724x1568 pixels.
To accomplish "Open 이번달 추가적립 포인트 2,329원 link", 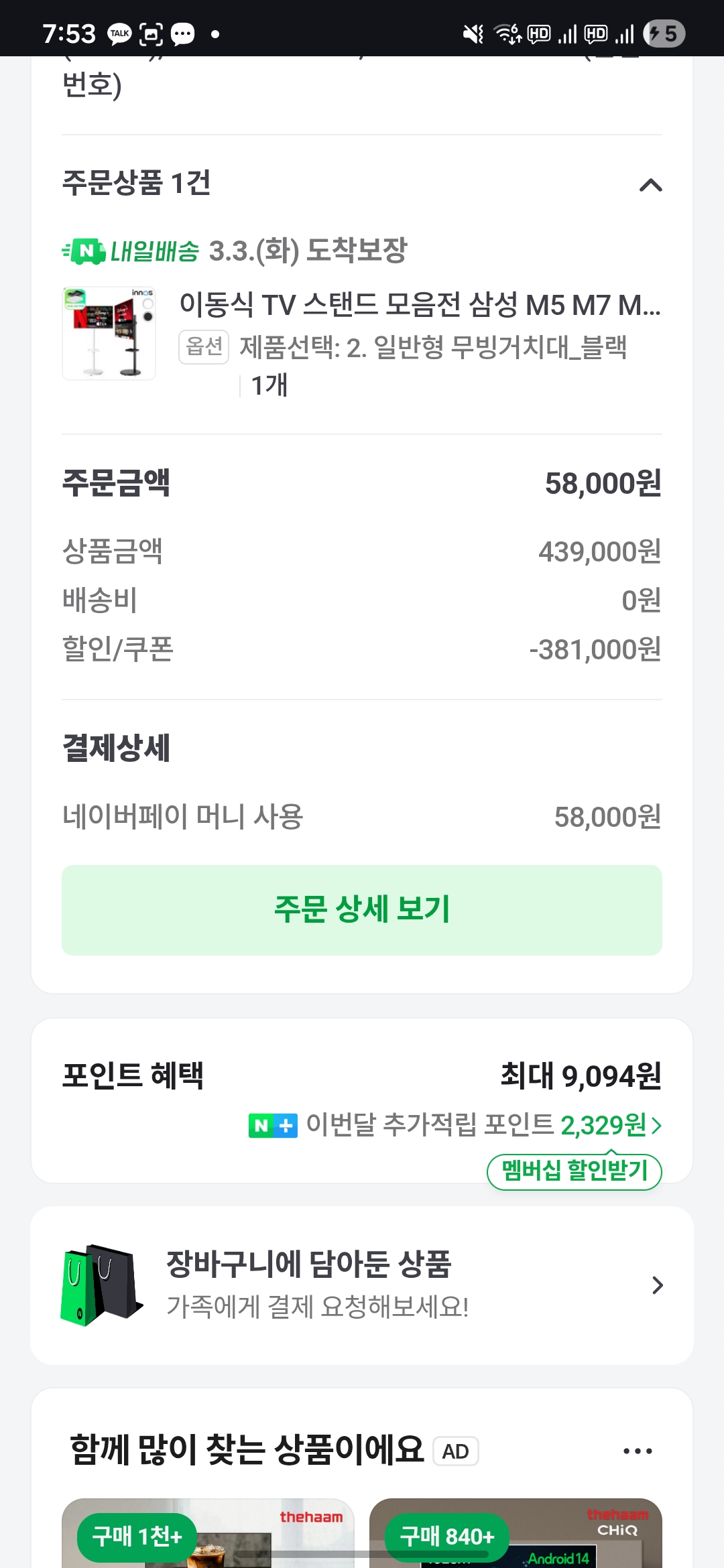I will 476,1125.
